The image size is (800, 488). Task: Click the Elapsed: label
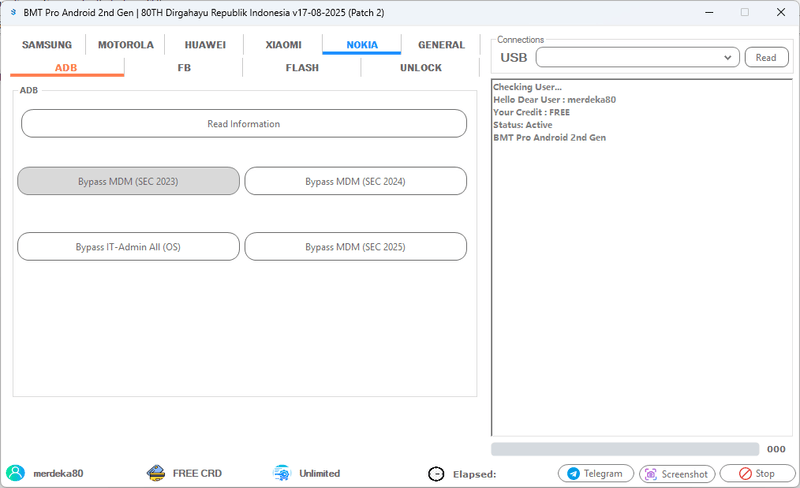474,474
